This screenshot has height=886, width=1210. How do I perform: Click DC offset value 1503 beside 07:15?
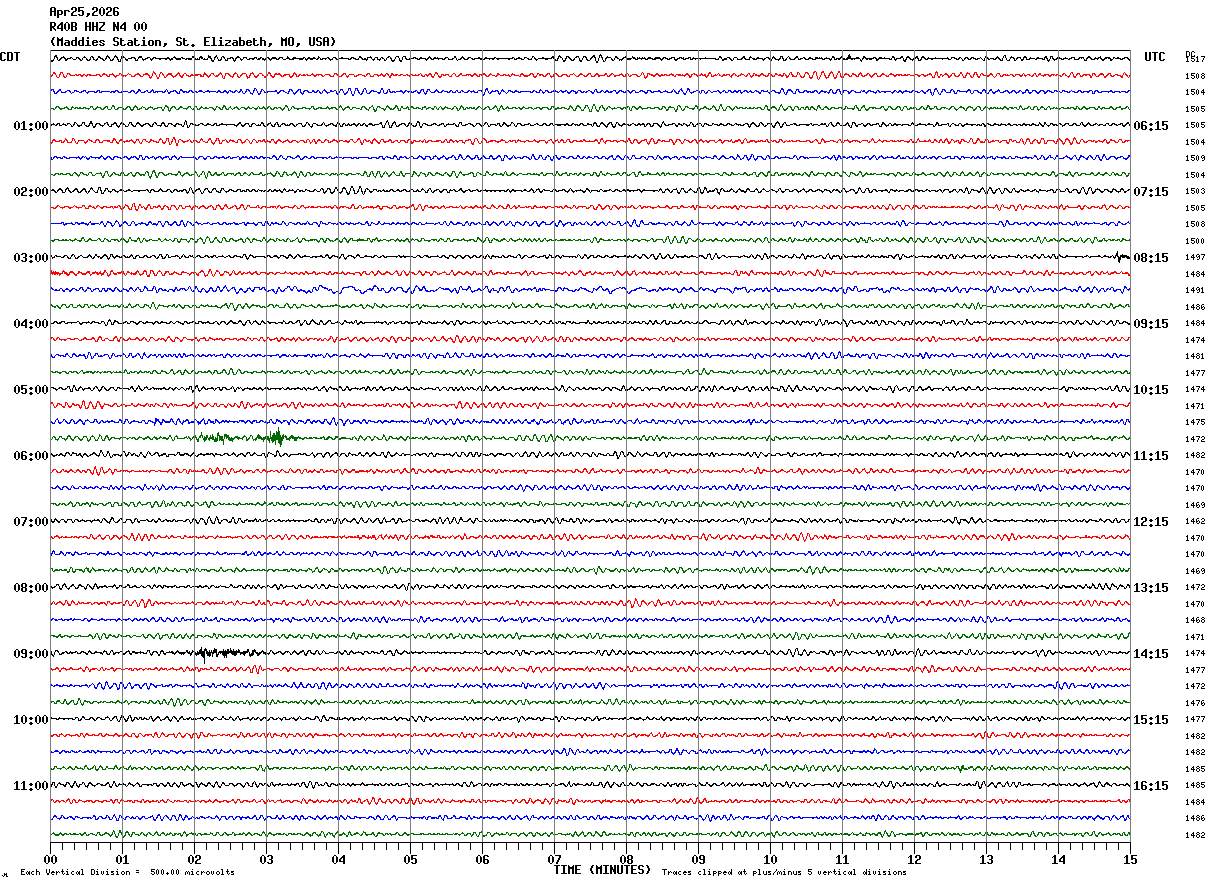(1195, 192)
